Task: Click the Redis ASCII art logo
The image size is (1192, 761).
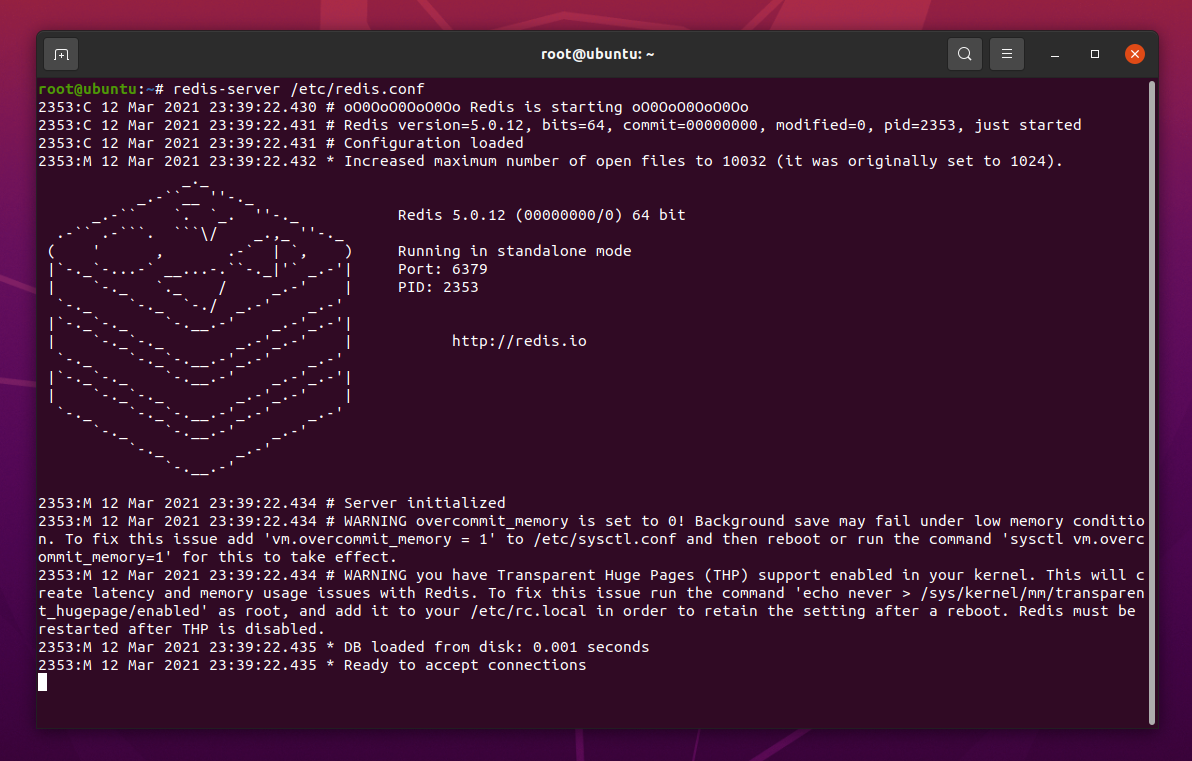Action: pos(199,327)
